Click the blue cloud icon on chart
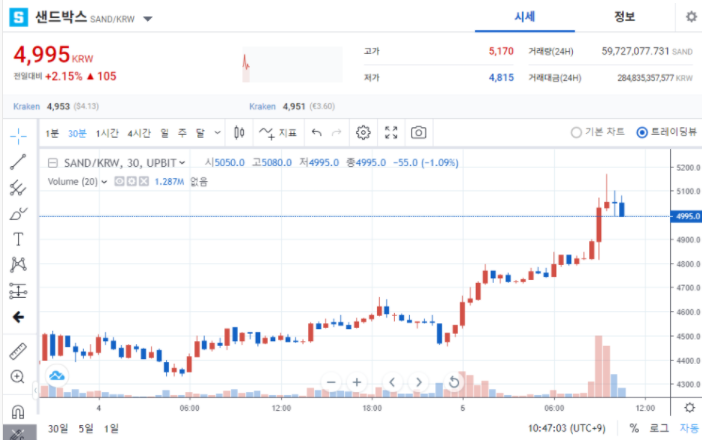Viewport: 702px width, 440px height. tap(57, 376)
